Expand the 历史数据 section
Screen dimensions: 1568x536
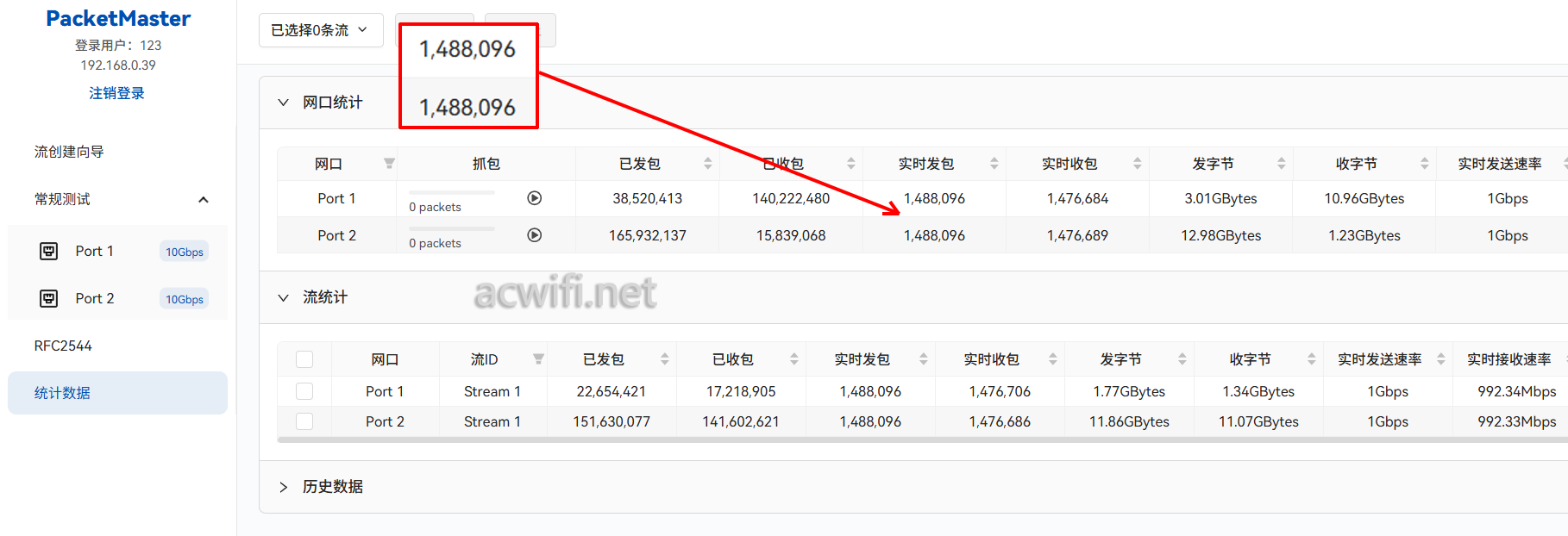click(283, 487)
